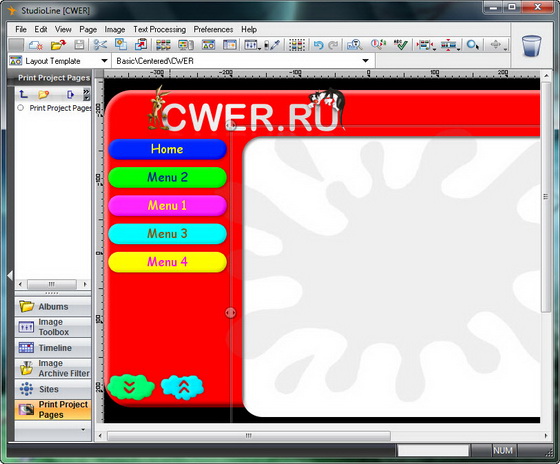
Task: Expand the sidebar bottom options arrow
Action: pyautogui.click(x=83, y=430)
